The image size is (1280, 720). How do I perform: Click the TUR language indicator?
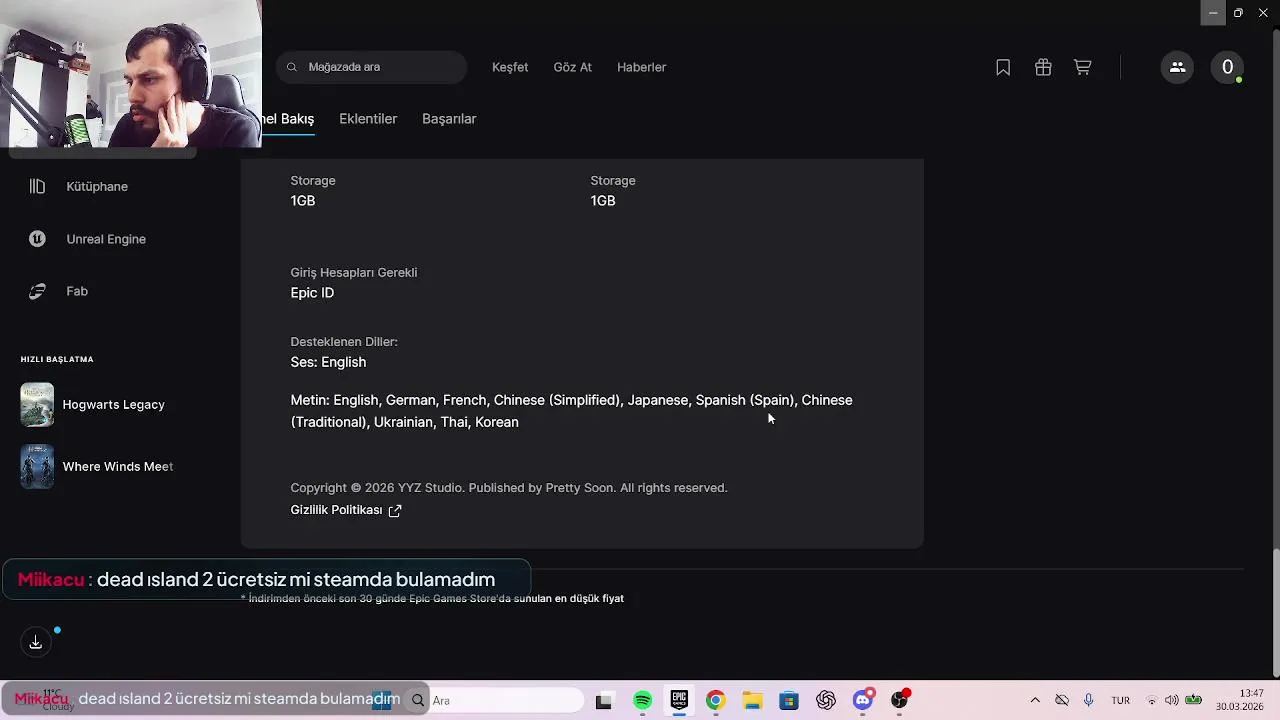1121,701
